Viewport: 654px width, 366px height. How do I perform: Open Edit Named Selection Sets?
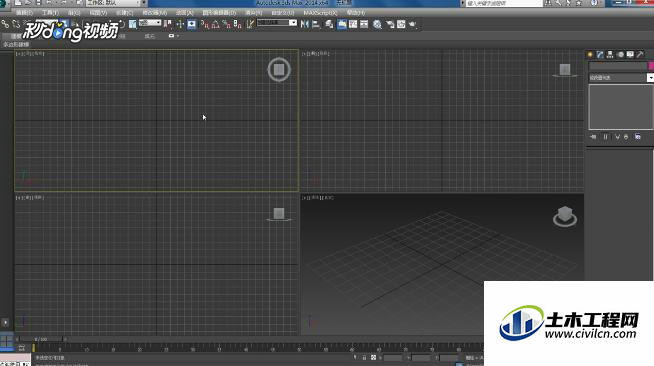click(x=250, y=24)
